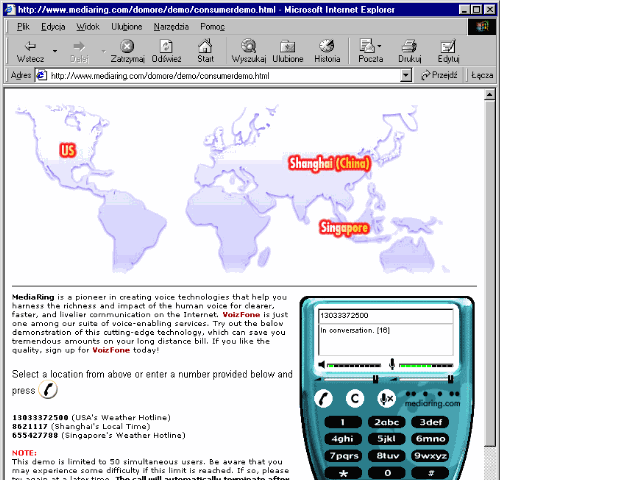This screenshot has height=480, width=640.
Task: Dial keypad button 1
Action: tap(343, 422)
